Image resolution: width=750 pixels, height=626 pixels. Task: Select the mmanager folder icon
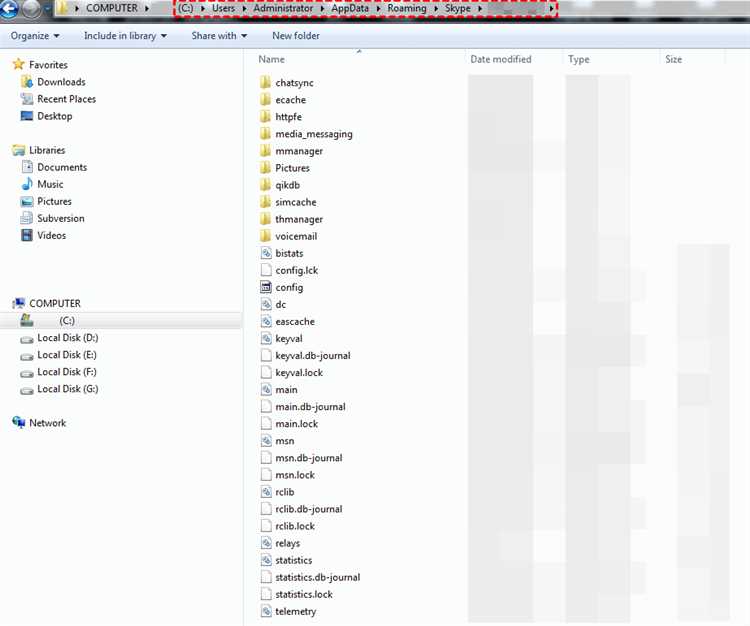(x=265, y=151)
